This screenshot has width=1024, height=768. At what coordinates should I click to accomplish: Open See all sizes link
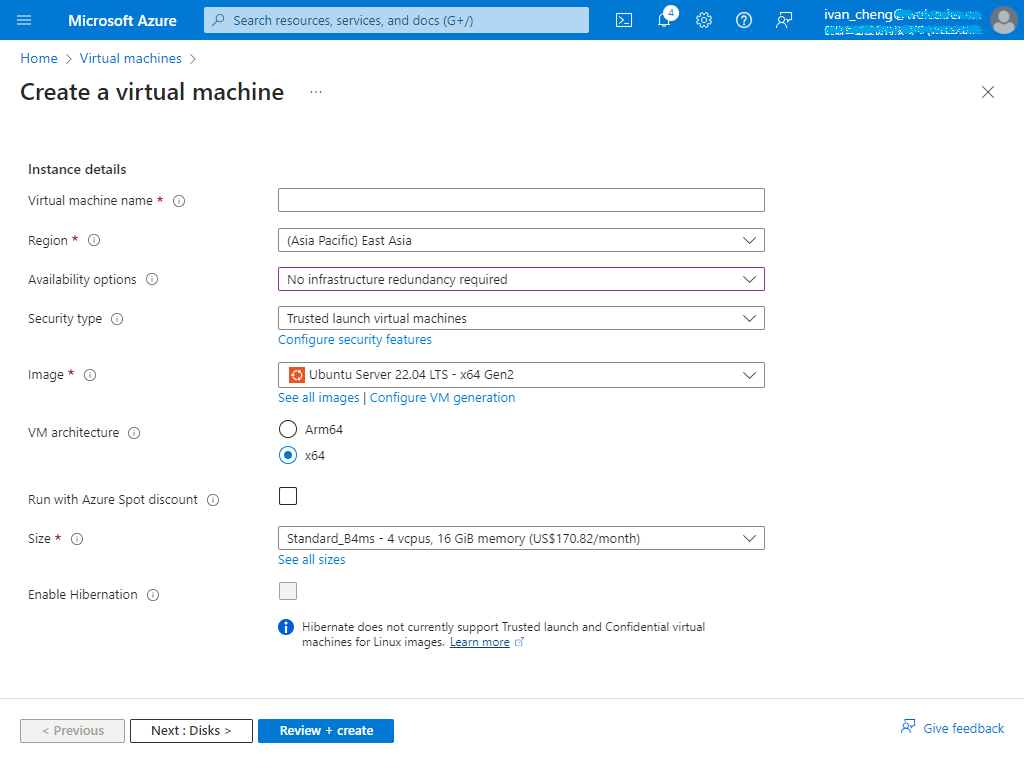(312, 560)
